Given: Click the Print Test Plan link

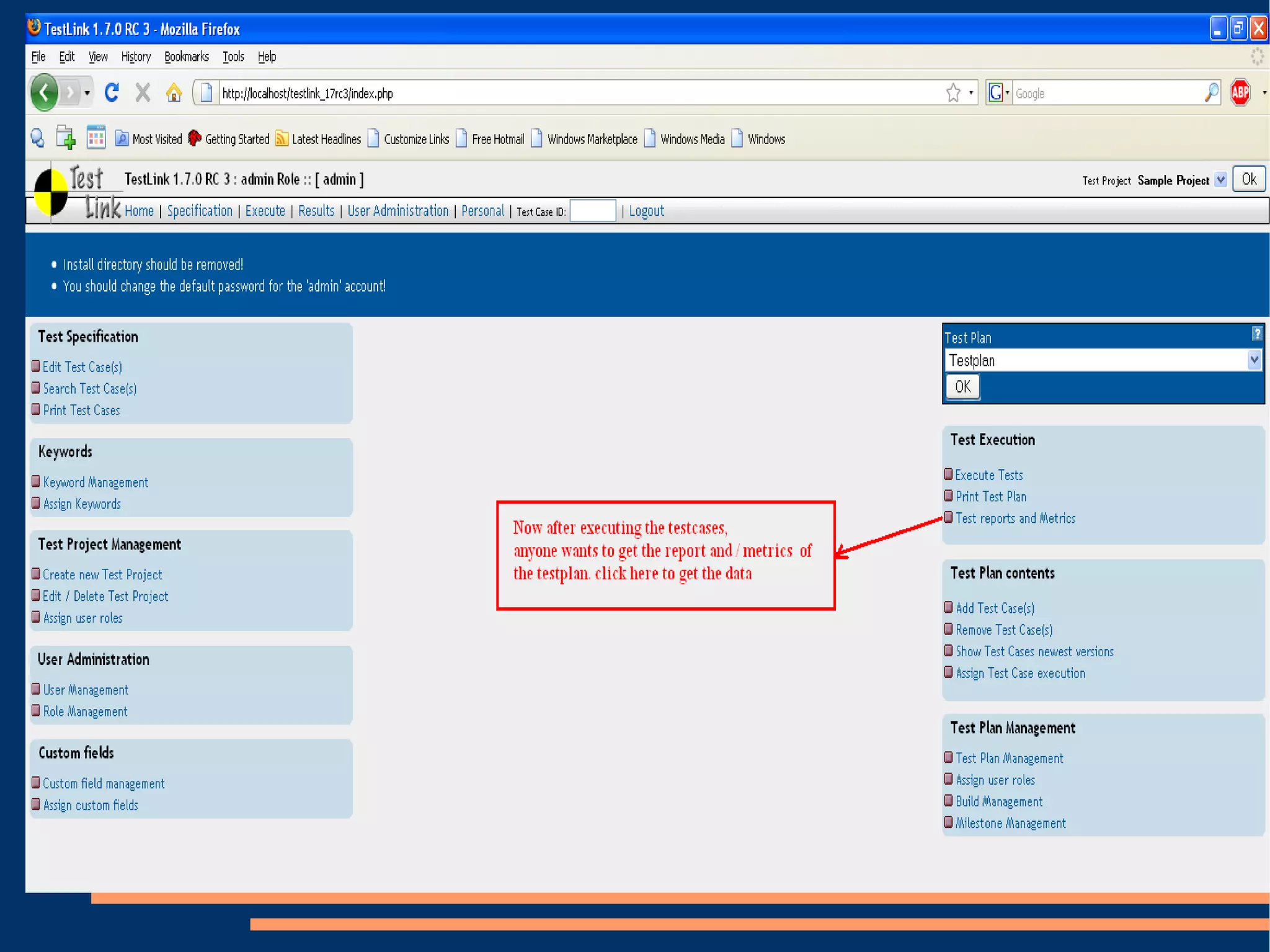Looking at the screenshot, I should tap(991, 497).
